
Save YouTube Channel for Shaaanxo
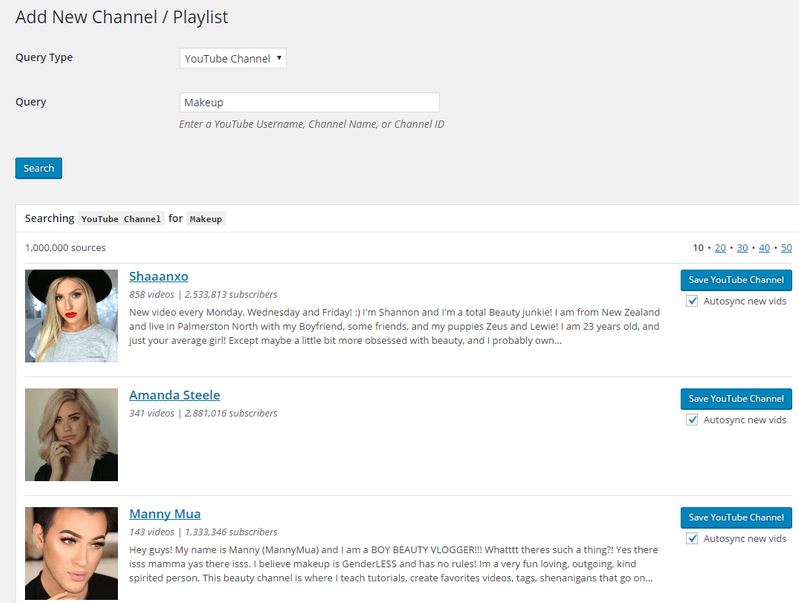[736, 280]
